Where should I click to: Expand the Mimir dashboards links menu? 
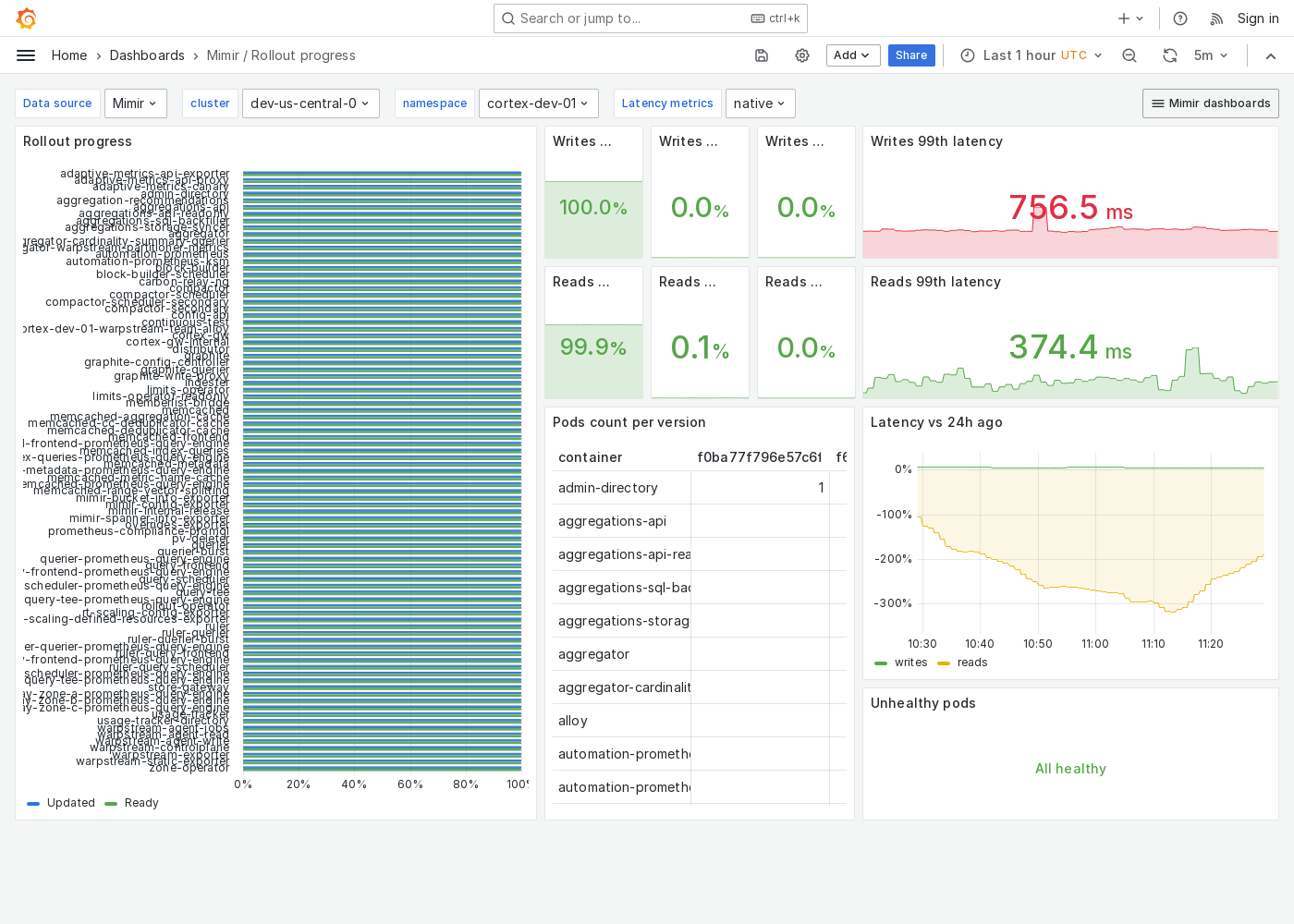point(1210,103)
